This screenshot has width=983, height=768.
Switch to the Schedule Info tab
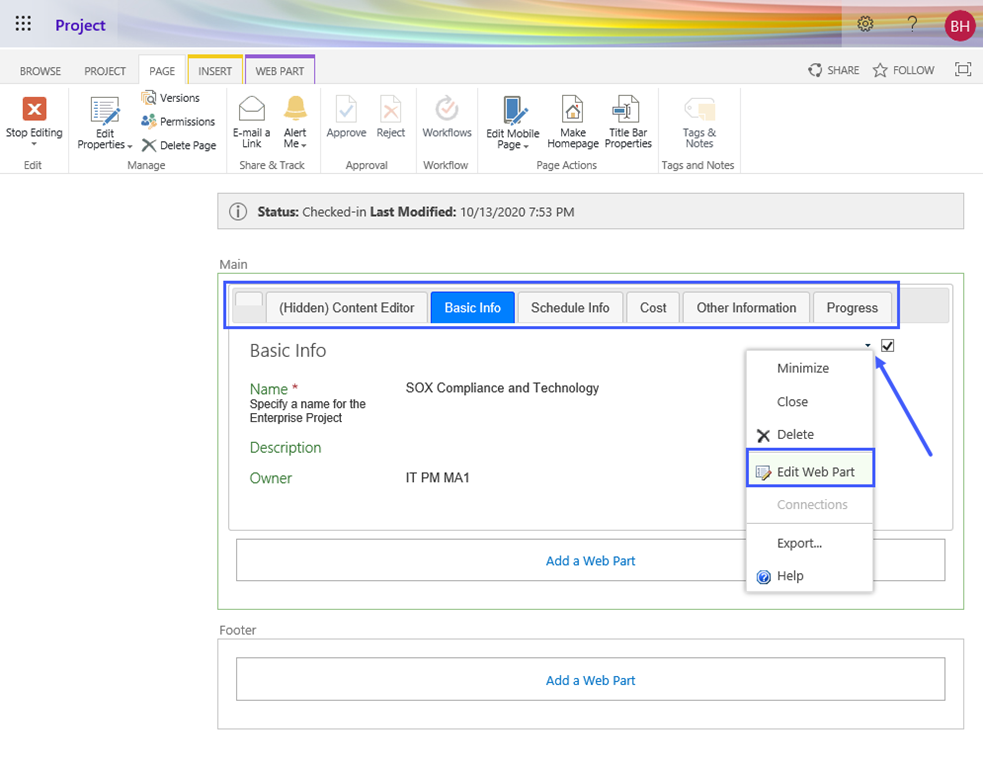point(570,308)
